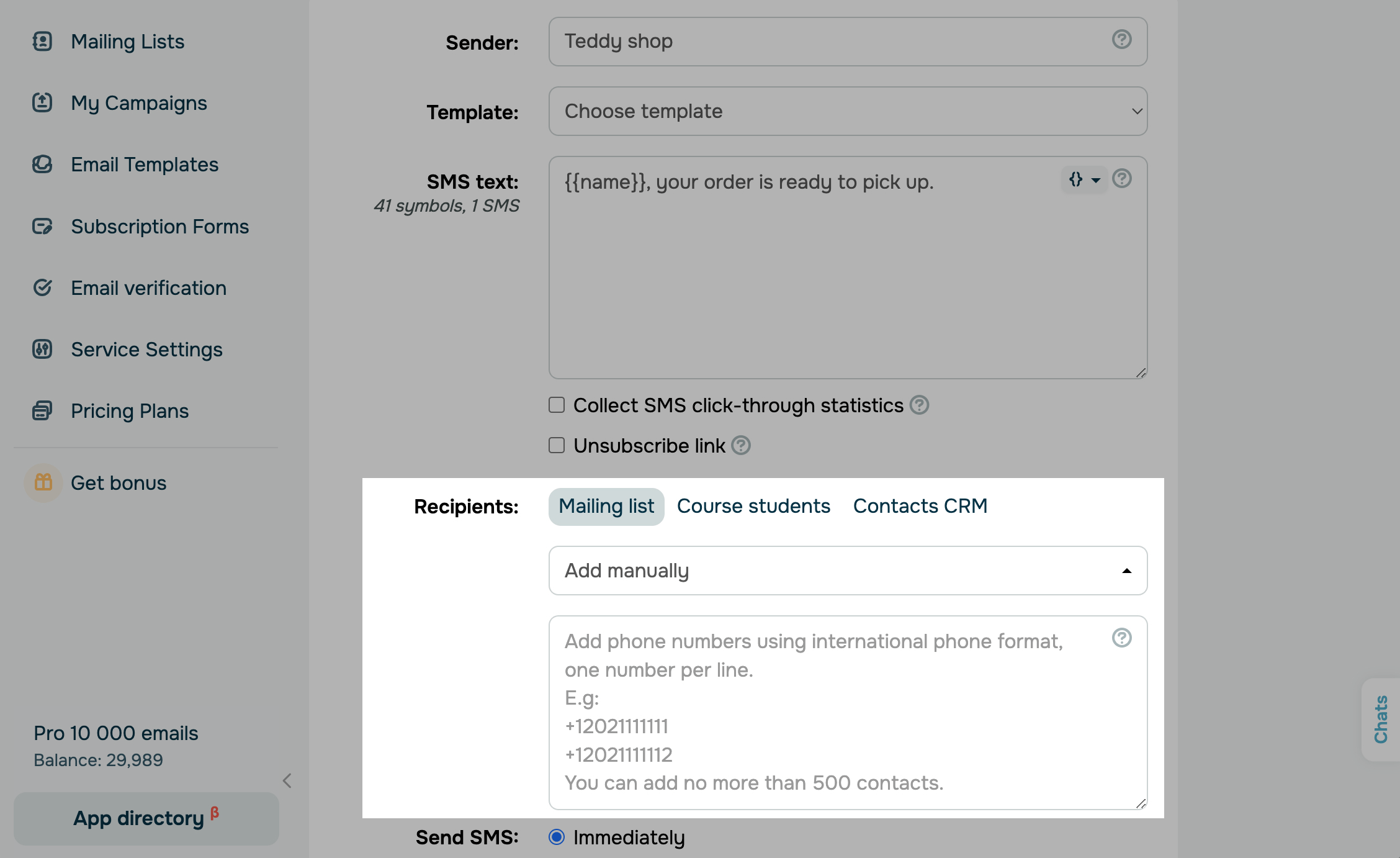Click the Service Settings sliders icon
The height and width of the screenshot is (858, 1400).
[42, 349]
